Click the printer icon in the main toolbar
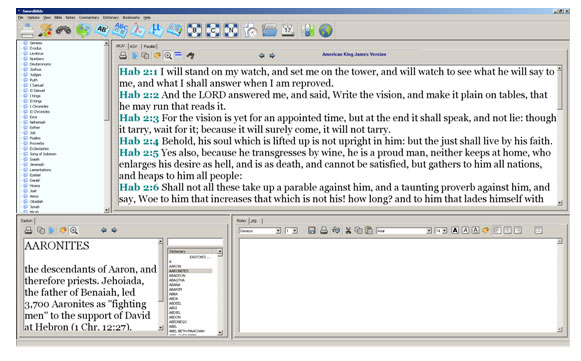 (27, 30)
